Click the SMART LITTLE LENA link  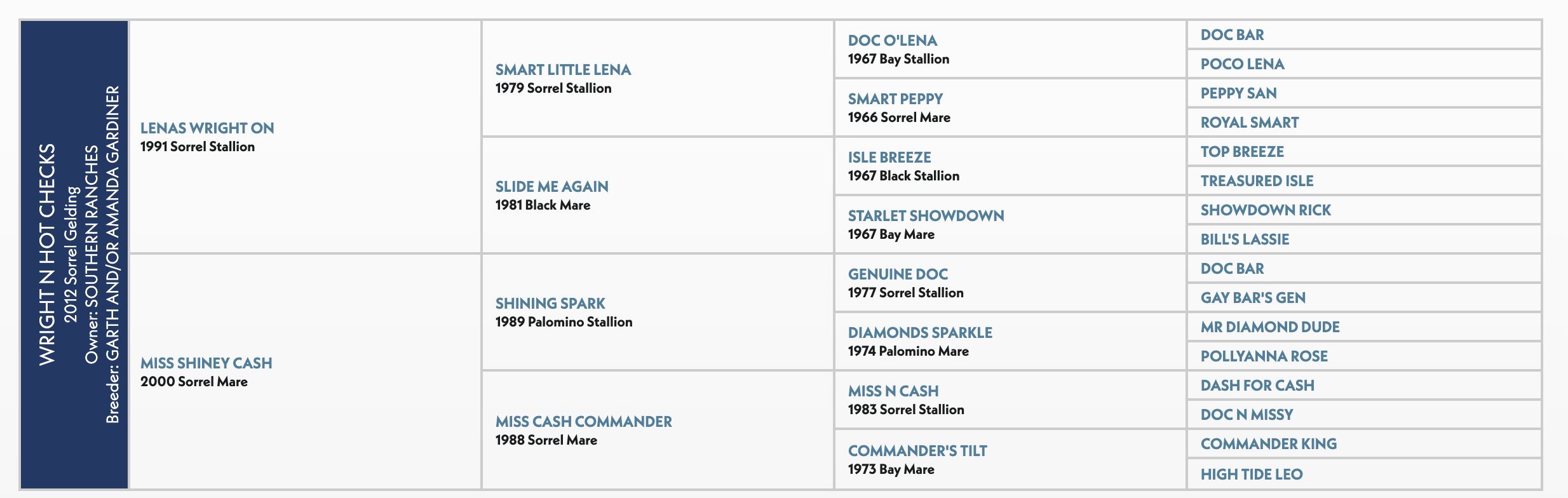click(x=563, y=70)
